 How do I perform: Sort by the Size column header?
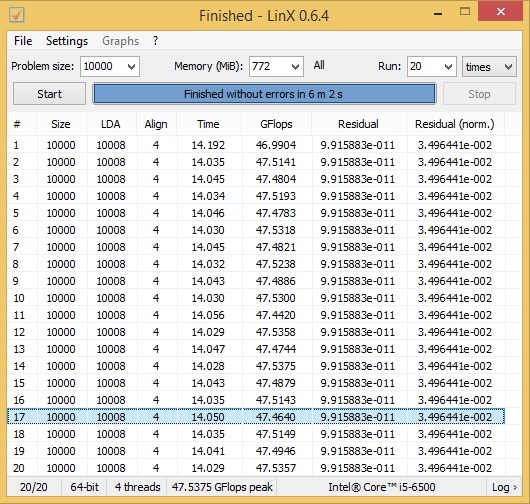[x=61, y=124]
